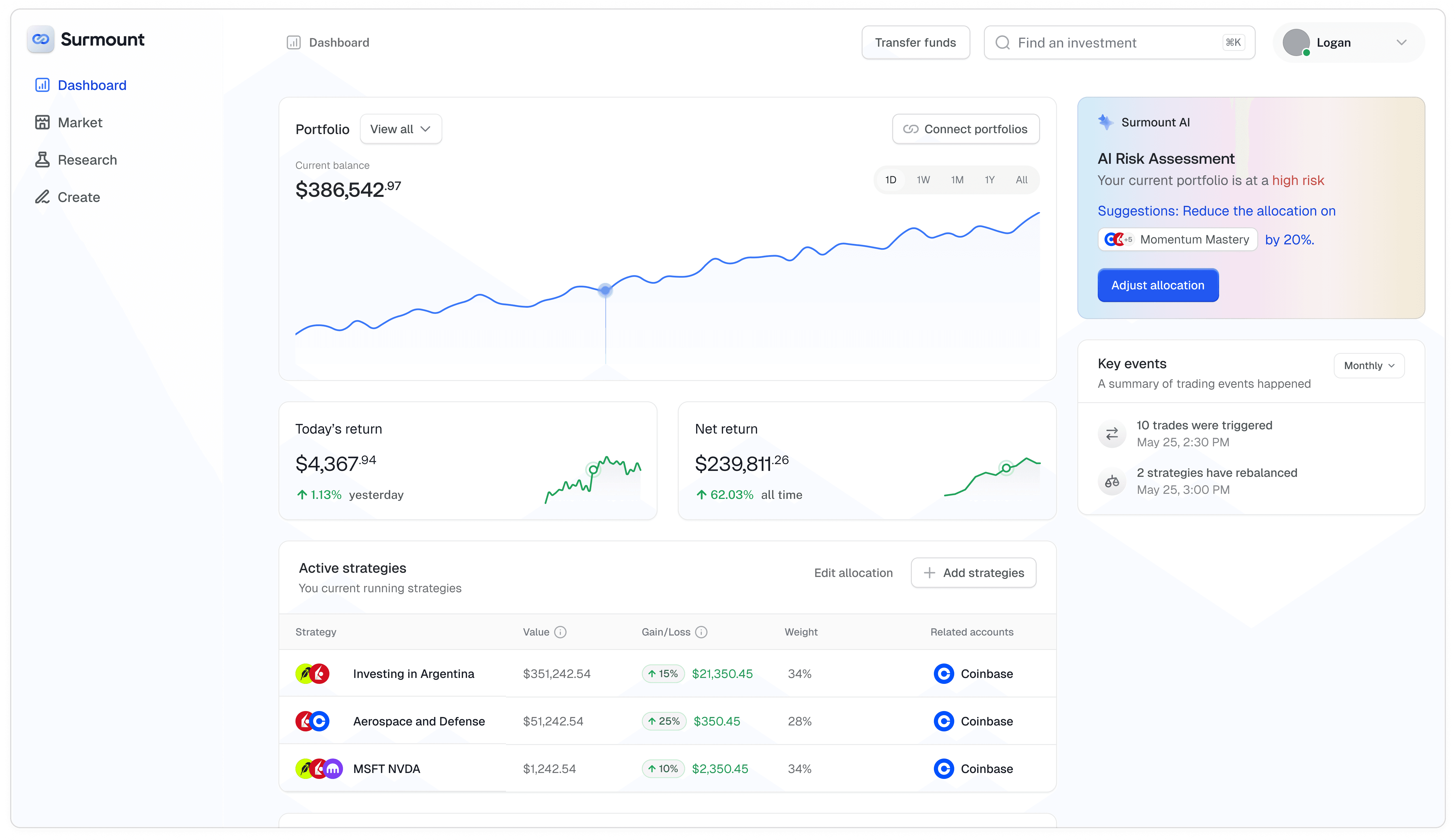The height and width of the screenshot is (840, 1456).
Task: Click the Gain/Loss info icon
Action: (x=701, y=632)
